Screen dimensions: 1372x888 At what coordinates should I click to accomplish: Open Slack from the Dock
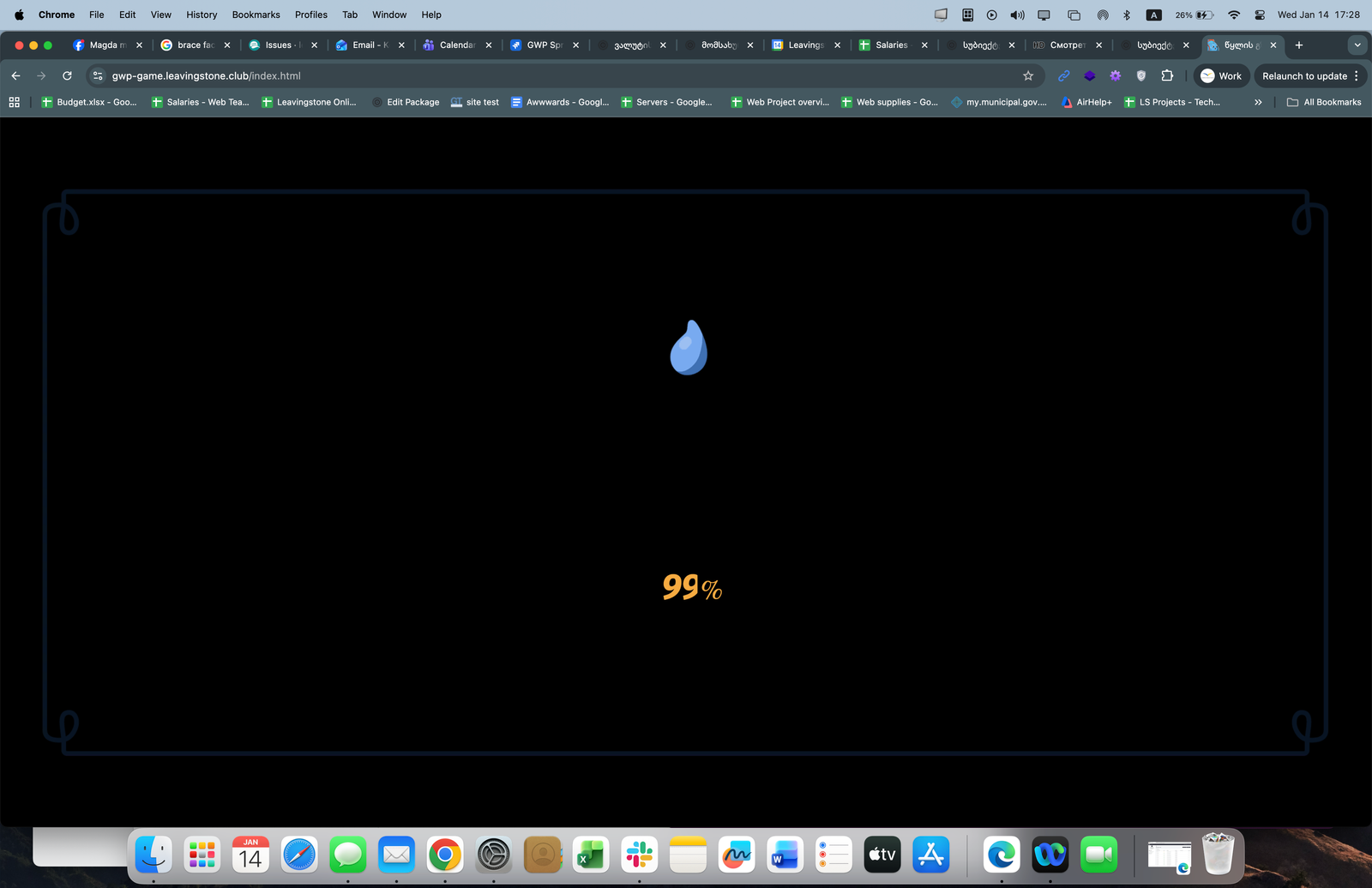coord(639,855)
